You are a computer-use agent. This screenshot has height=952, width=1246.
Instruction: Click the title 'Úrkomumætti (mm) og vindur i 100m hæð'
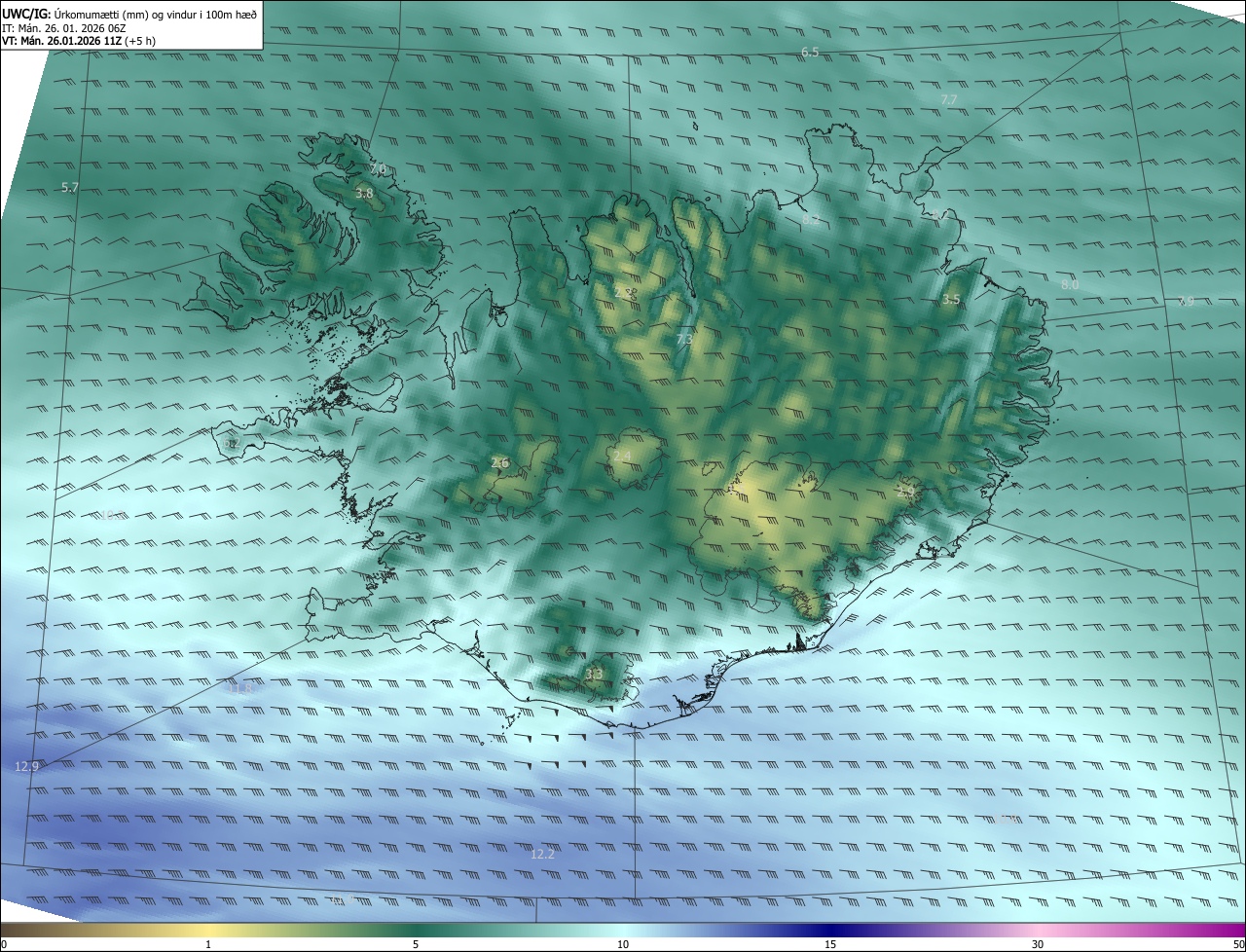click(x=156, y=14)
